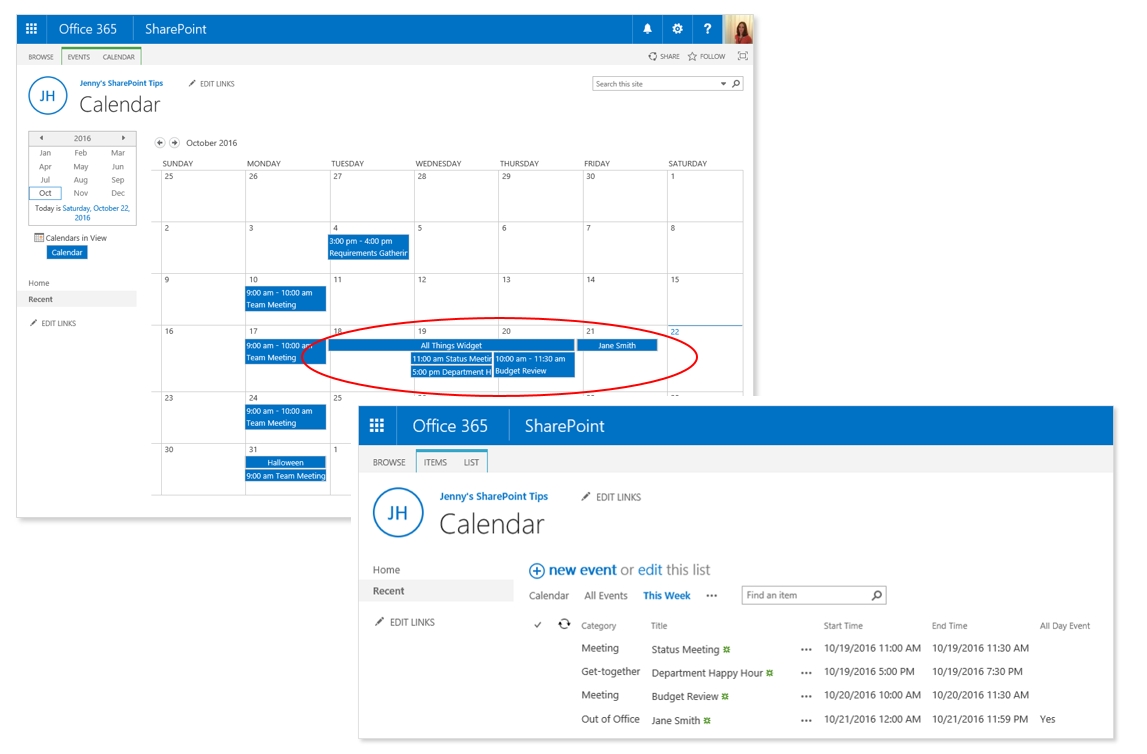Open the Status Meeting list item
Image resolution: width=1147 pixels, height=754 pixels.
coord(685,649)
